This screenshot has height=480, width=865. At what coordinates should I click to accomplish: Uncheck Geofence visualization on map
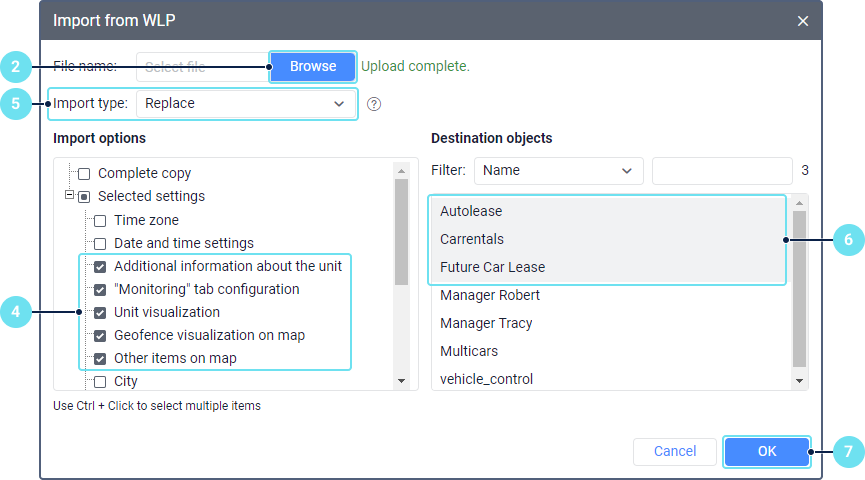[x=100, y=336]
